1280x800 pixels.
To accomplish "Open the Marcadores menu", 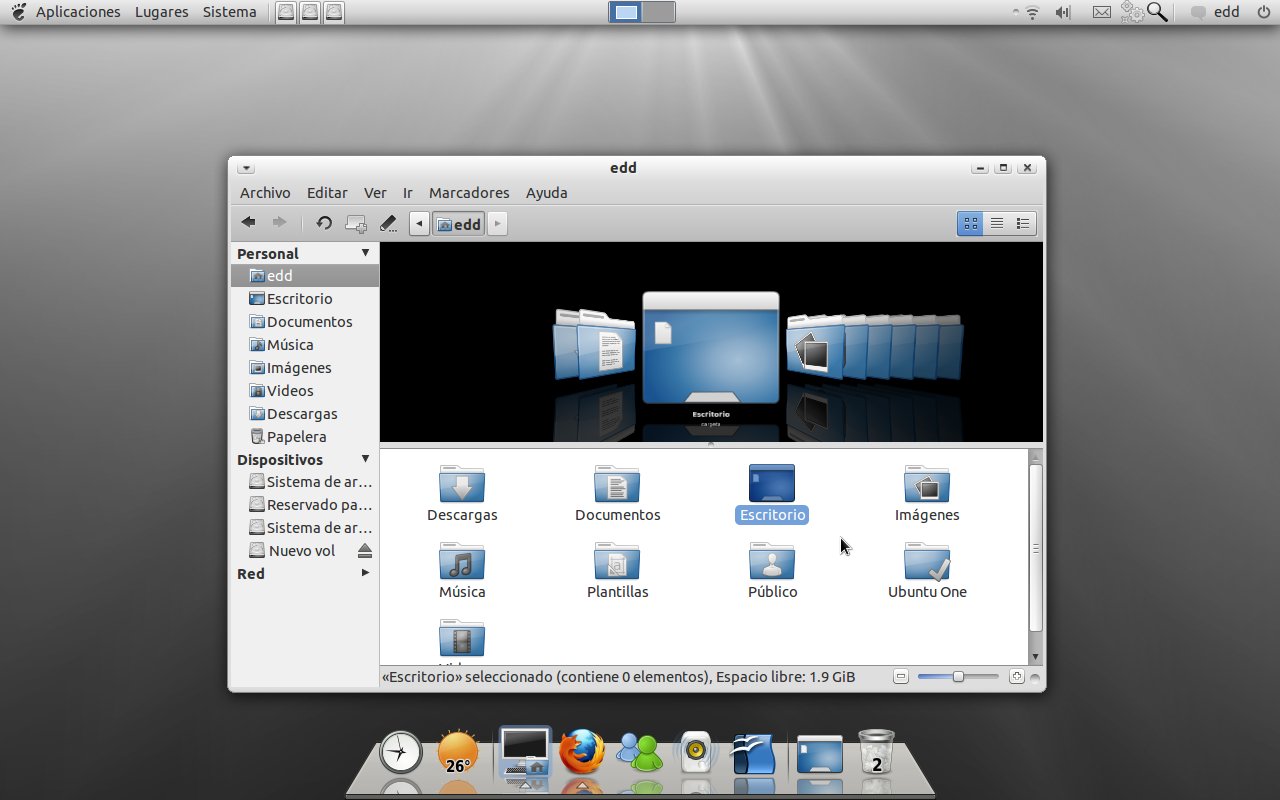I will (469, 193).
